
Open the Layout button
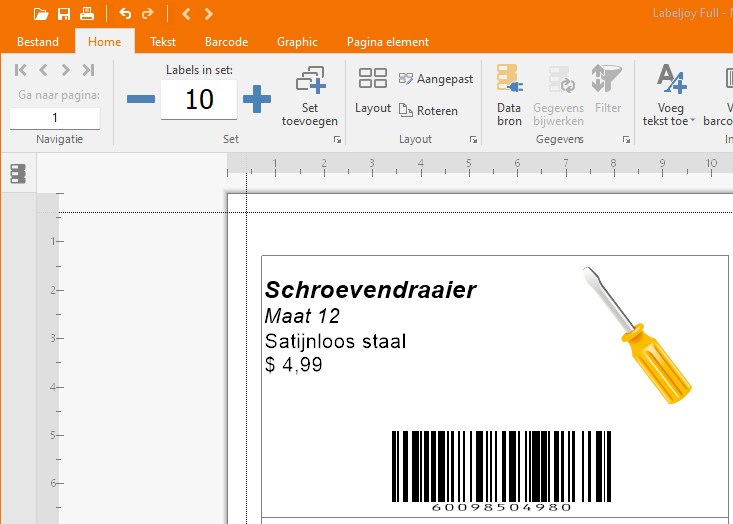[x=373, y=91]
